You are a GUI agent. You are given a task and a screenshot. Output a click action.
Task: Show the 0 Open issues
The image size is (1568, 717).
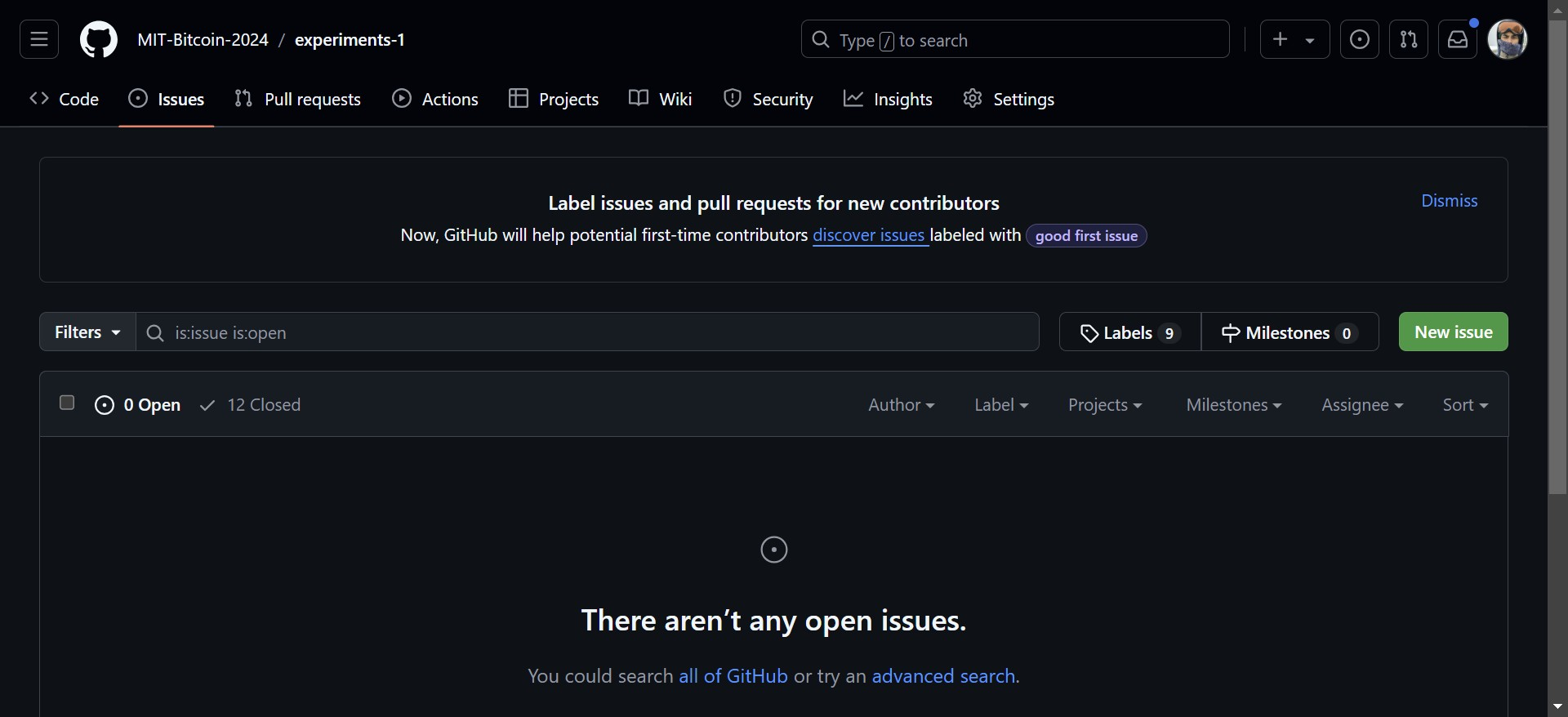tap(138, 405)
